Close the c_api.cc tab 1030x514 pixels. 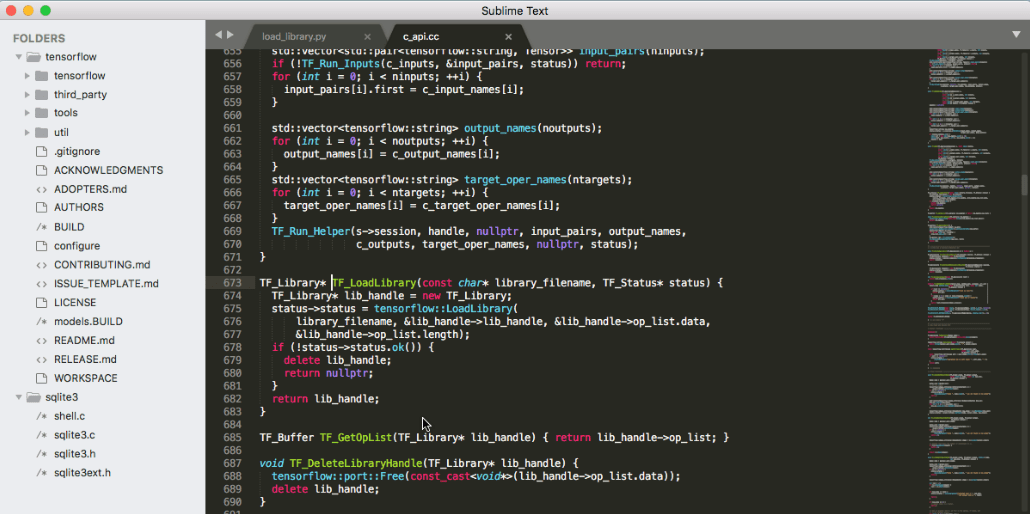point(508,37)
